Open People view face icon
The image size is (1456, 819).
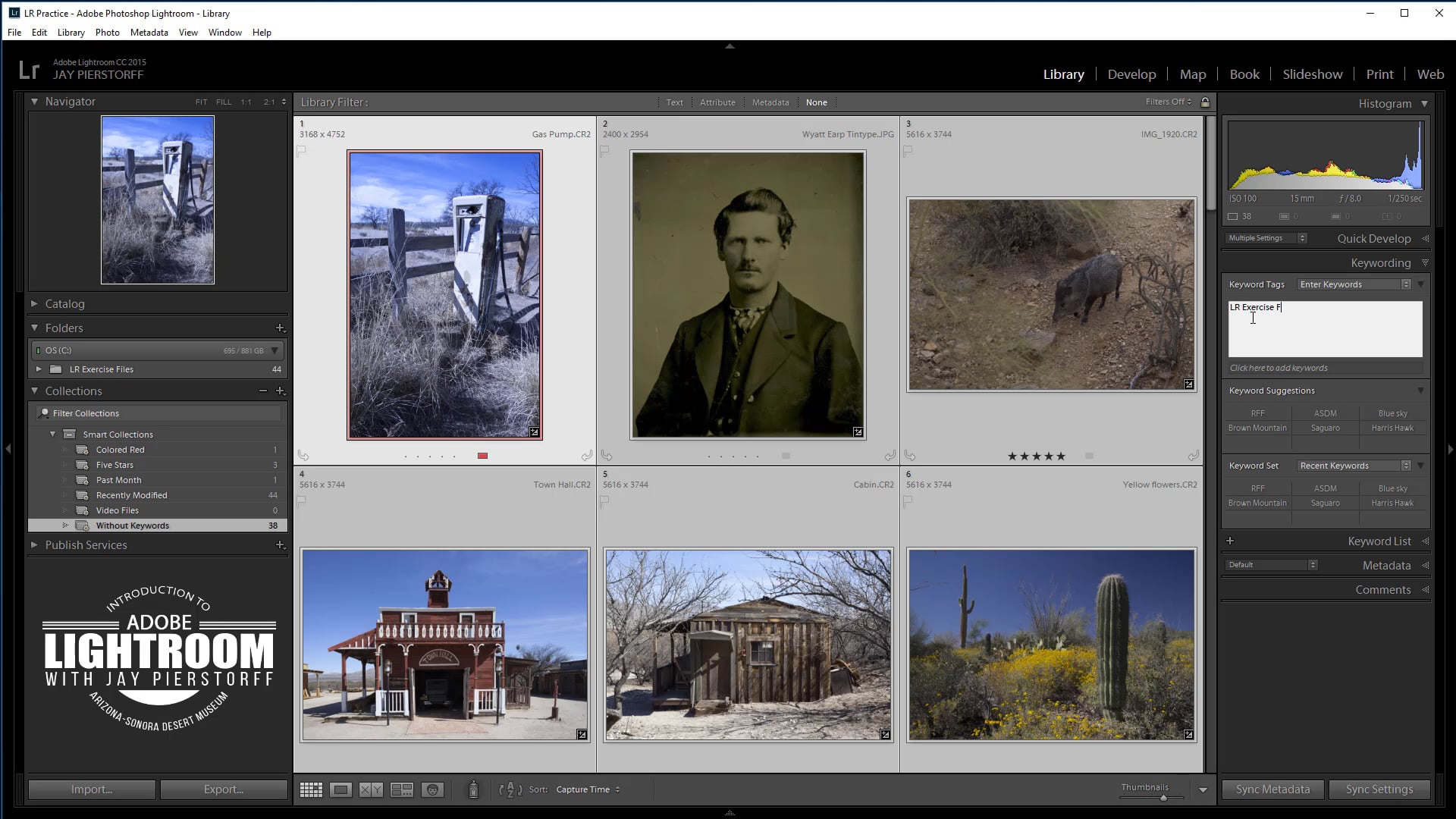tap(432, 789)
